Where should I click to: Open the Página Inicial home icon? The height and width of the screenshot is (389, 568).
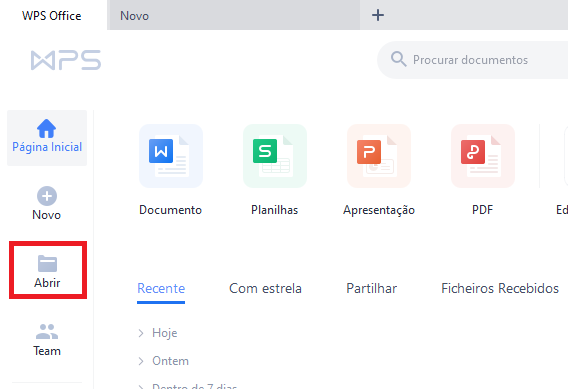(x=46, y=129)
